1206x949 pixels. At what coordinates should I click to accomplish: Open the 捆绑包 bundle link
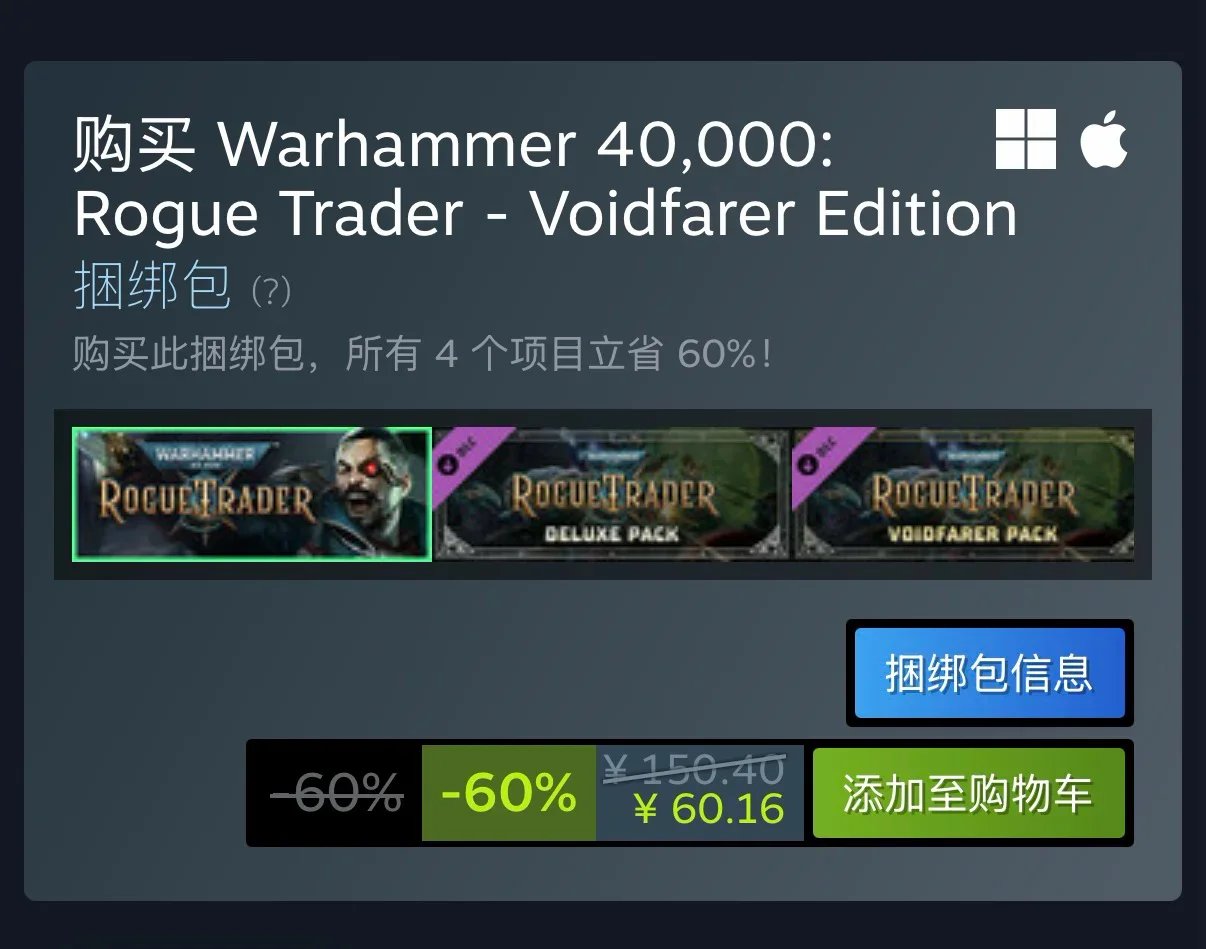click(152, 286)
